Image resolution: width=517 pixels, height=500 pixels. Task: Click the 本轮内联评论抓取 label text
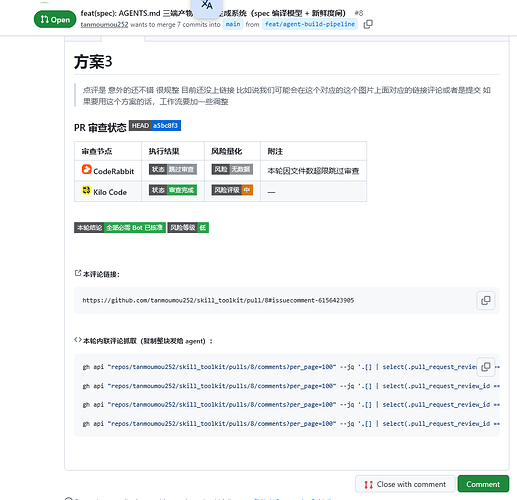[148, 341]
